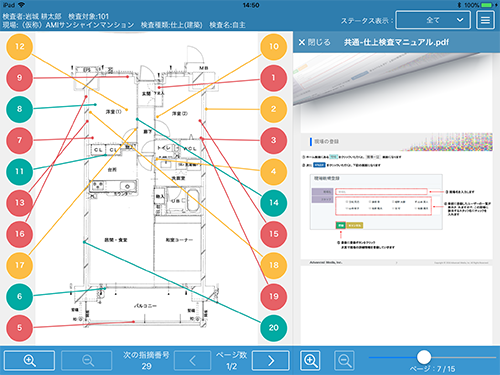500x375 pixels.
Task: Select red inspection marker number 5
Action: point(19,328)
